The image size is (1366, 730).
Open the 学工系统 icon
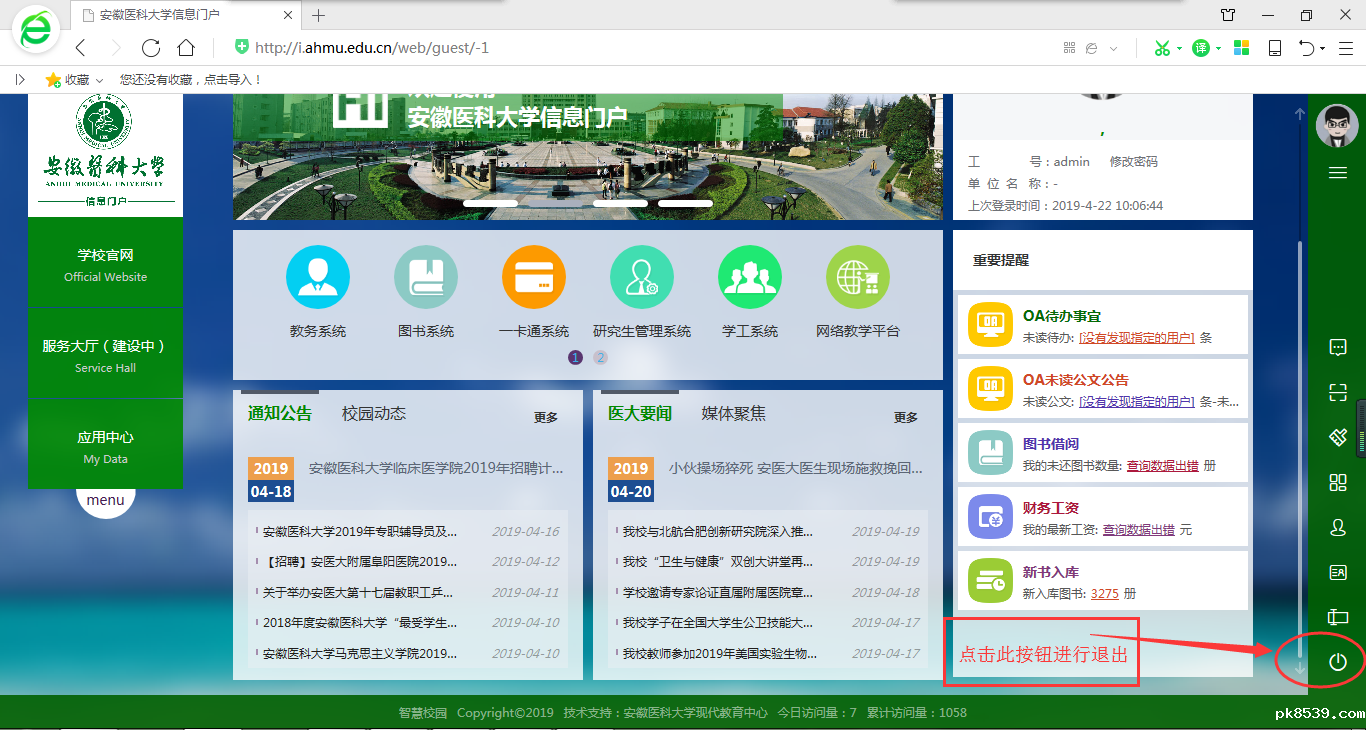[750, 277]
